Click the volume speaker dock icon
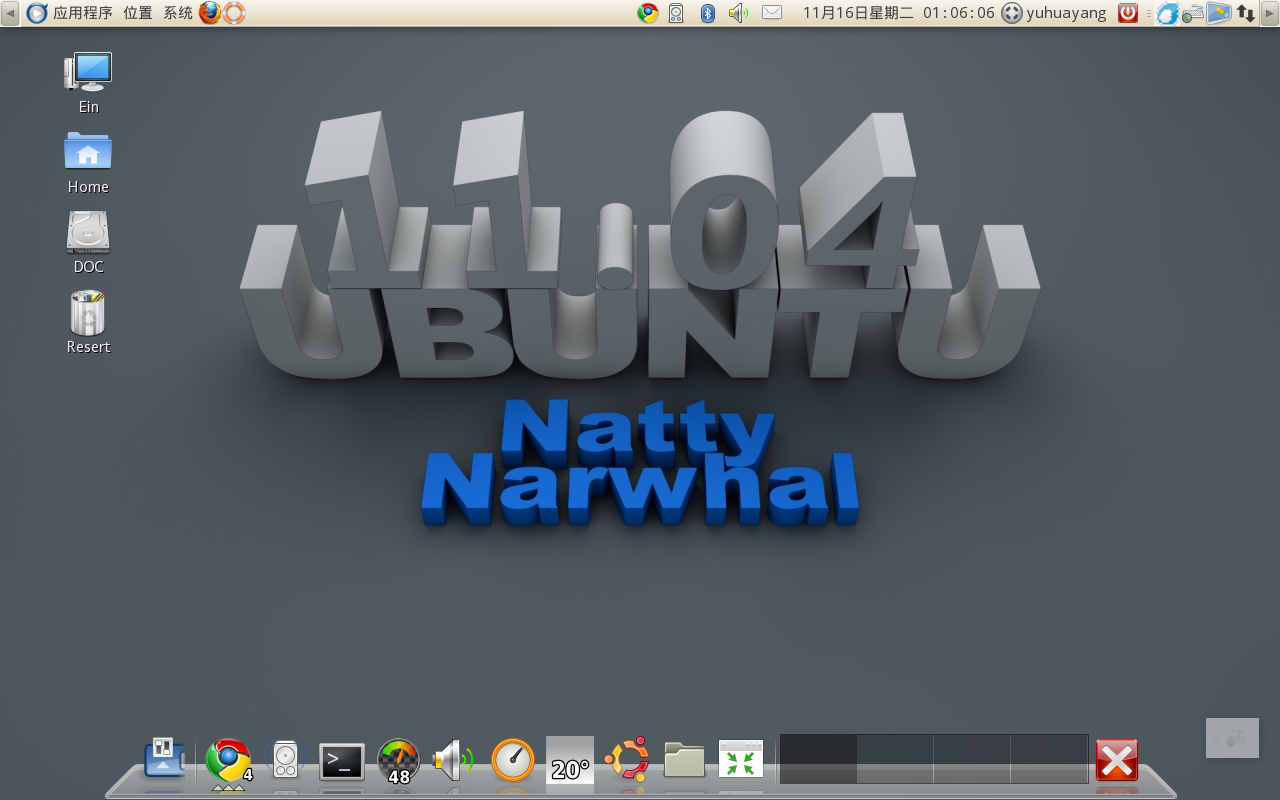The image size is (1280, 800). pyautogui.click(x=453, y=760)
